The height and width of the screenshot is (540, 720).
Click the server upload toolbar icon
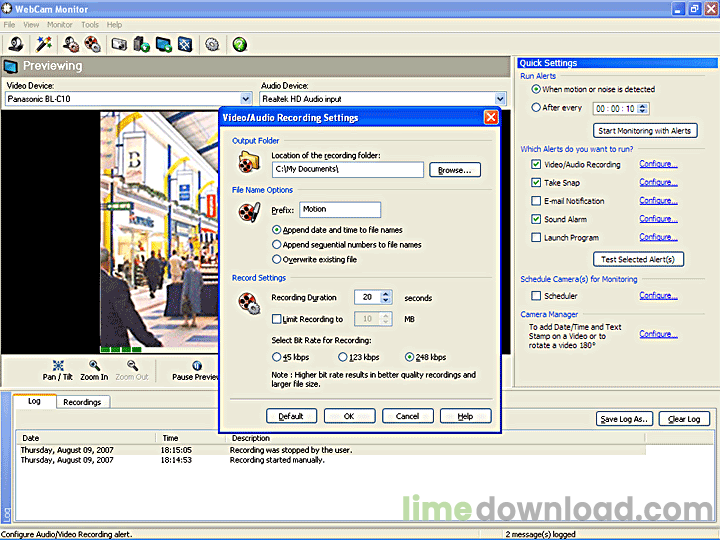pyautogui.click(x=141, y=45)
